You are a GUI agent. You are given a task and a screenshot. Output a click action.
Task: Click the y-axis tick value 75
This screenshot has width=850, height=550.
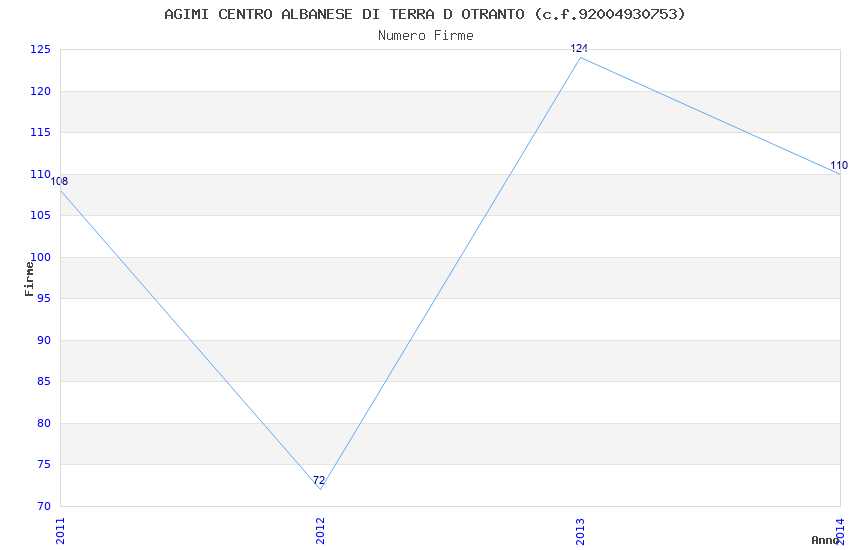click(x=44, y=464)
